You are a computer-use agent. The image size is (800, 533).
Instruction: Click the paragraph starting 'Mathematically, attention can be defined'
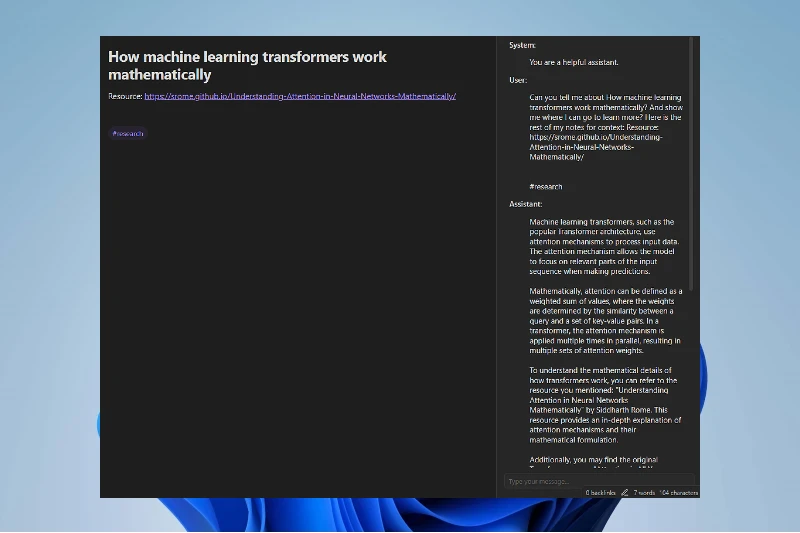(x=606, y=321)
